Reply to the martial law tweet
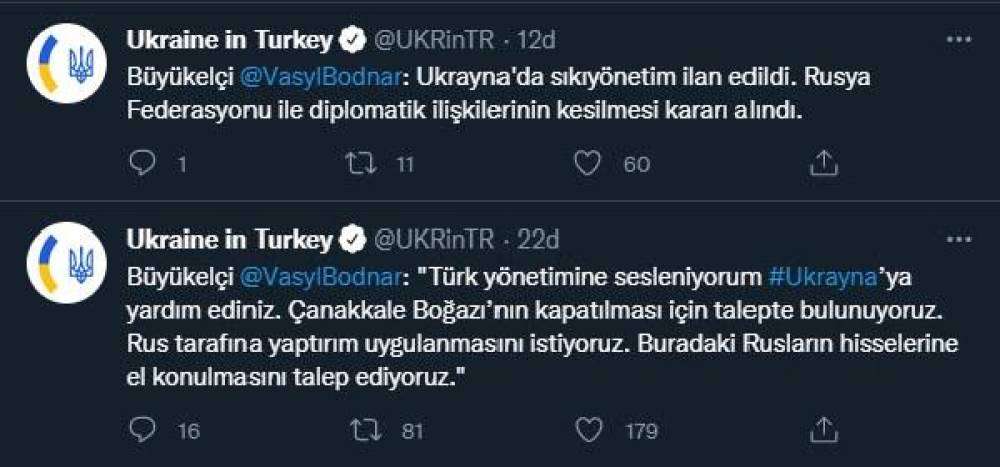Image resolution: width=1000 pixels, height=467 pixels. [143, 163]
